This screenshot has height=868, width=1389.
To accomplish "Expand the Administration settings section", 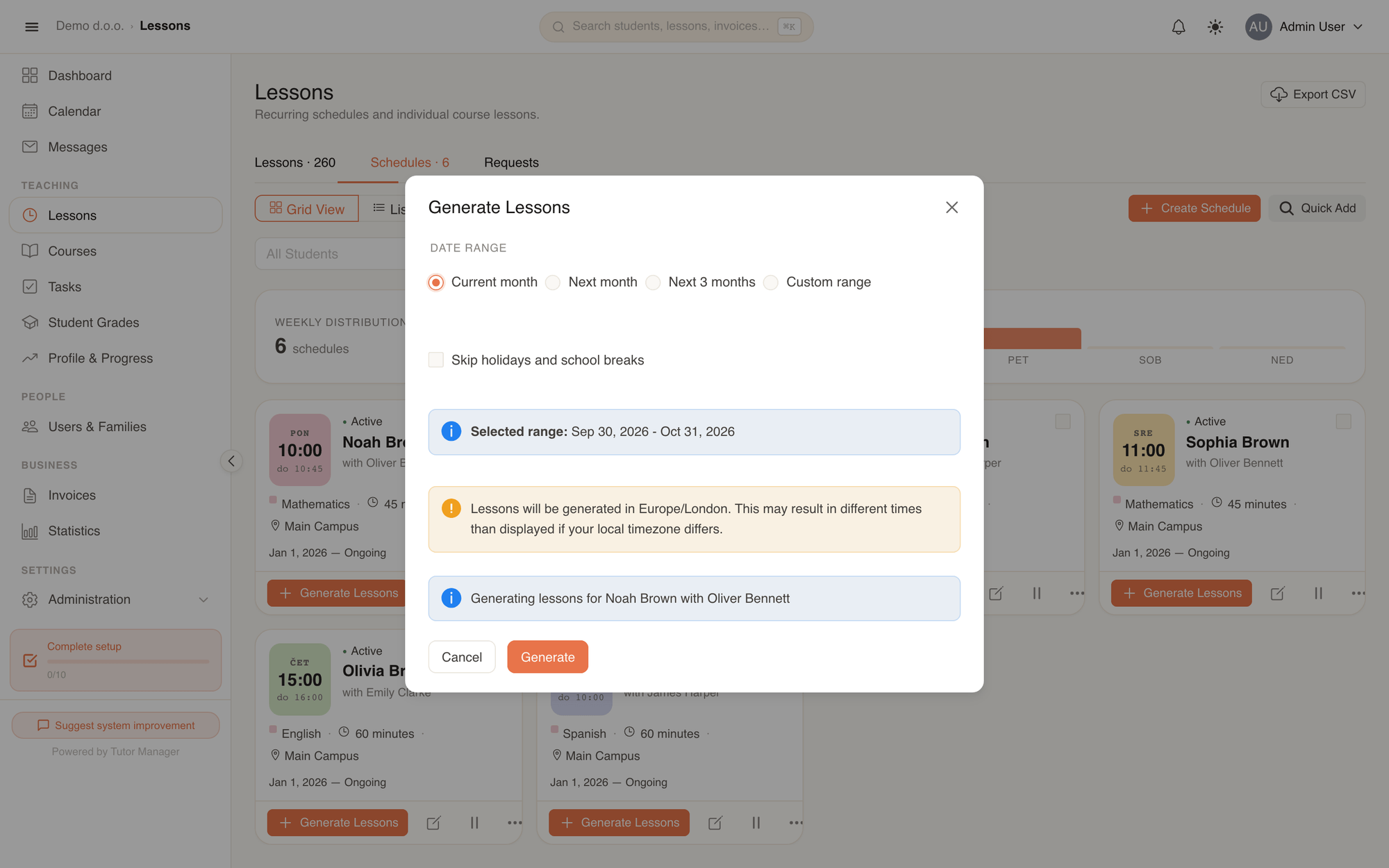I will 115,599.
